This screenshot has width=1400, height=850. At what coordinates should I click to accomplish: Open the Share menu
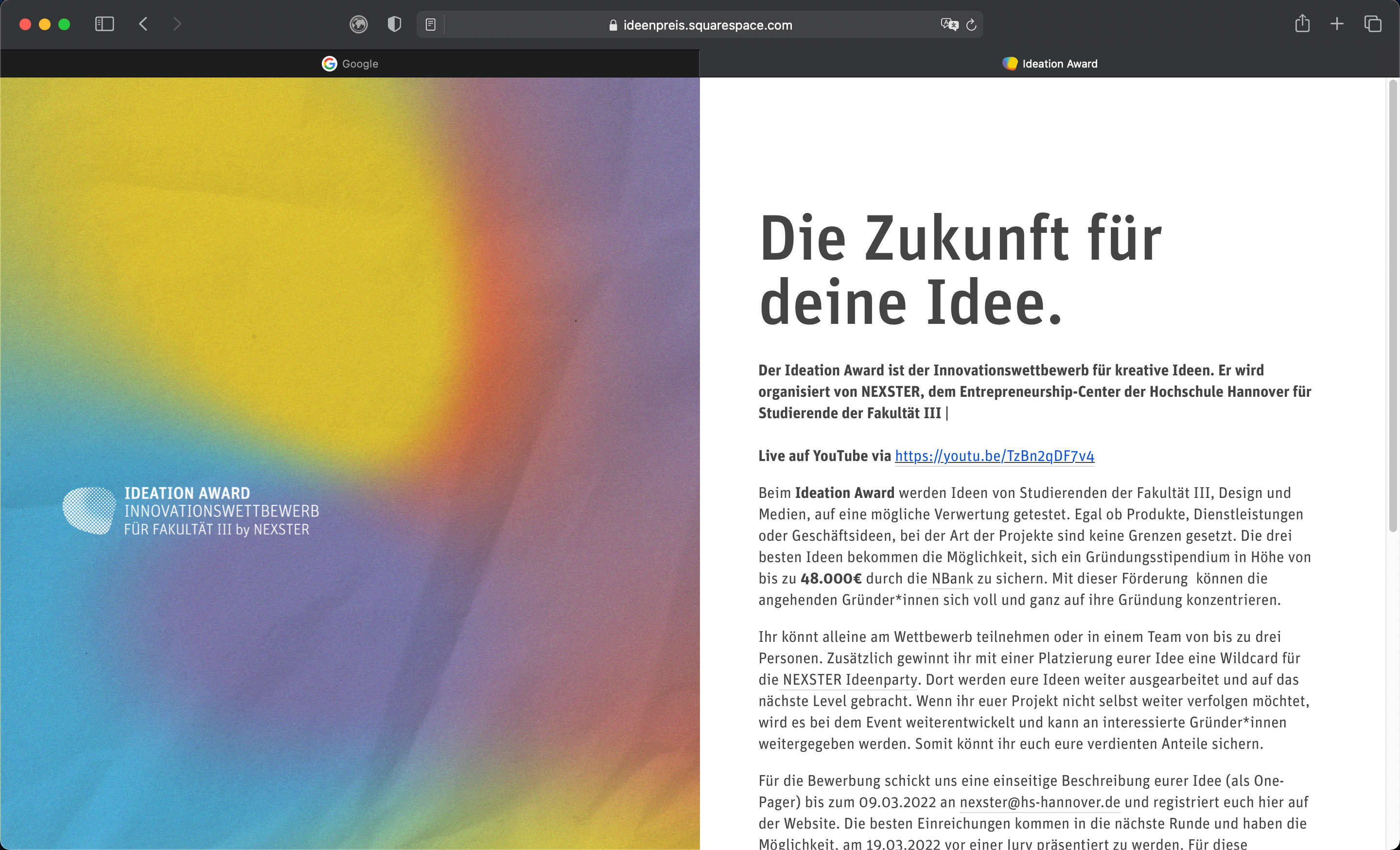[1302, 24]
